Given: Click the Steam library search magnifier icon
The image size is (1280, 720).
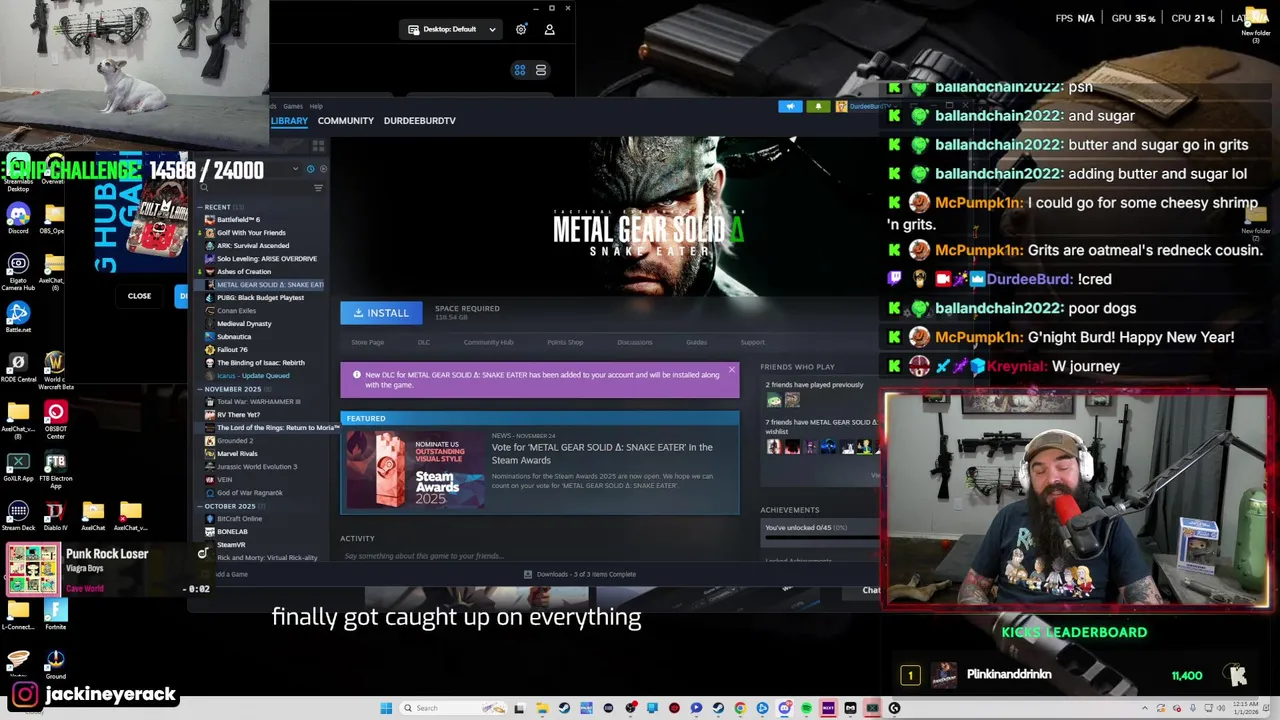Looking at the screenshot, I should point(204,188).
